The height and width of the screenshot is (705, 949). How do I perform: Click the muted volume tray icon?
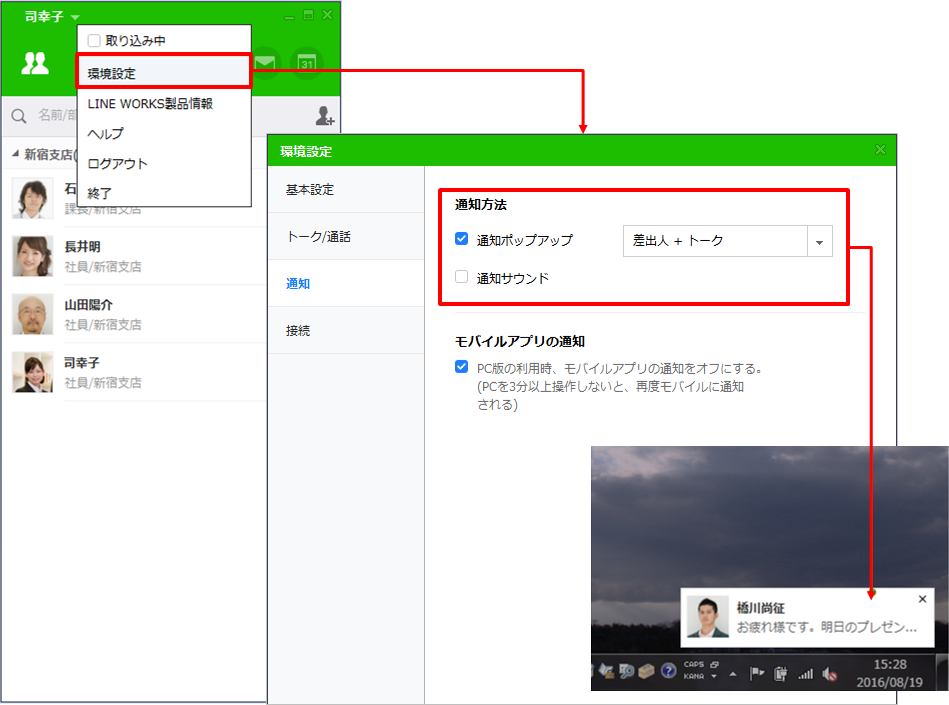(829, 673)
